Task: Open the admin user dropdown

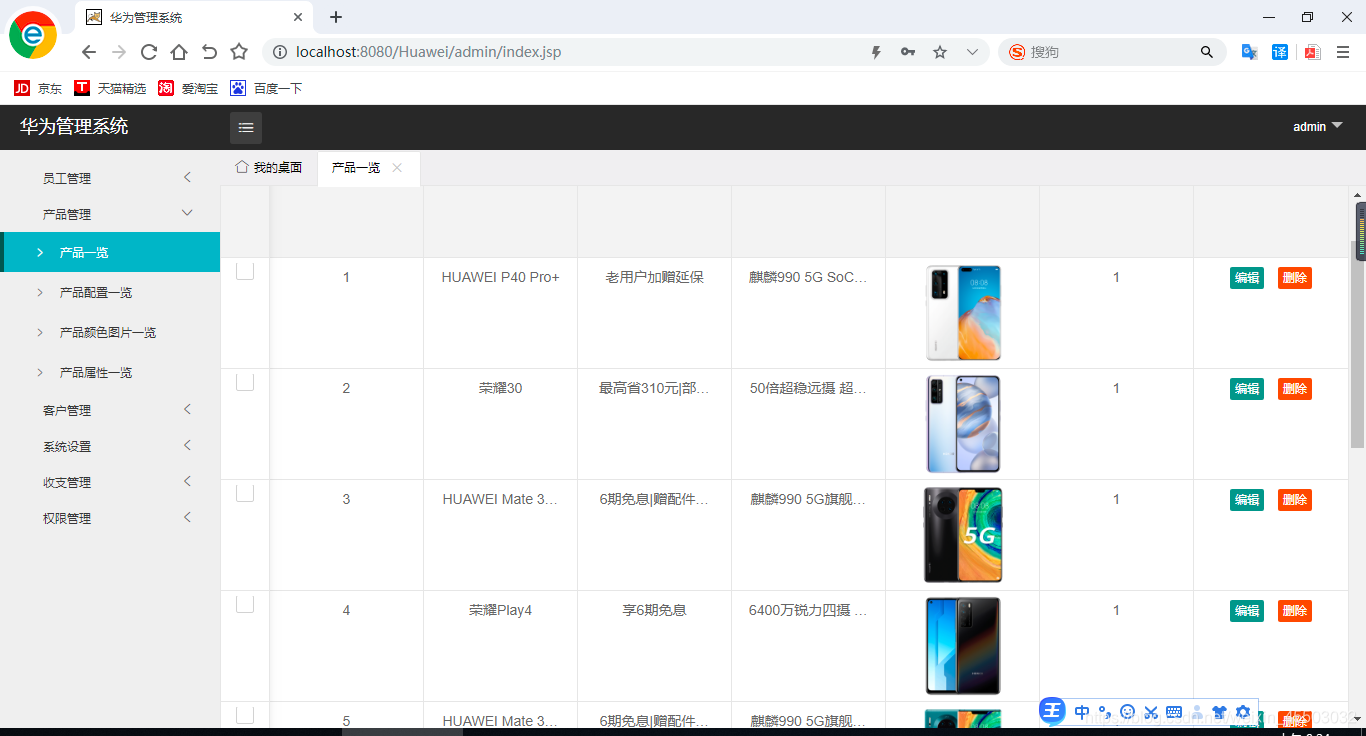Action: pyautogui.click(x=1317, y=127)
